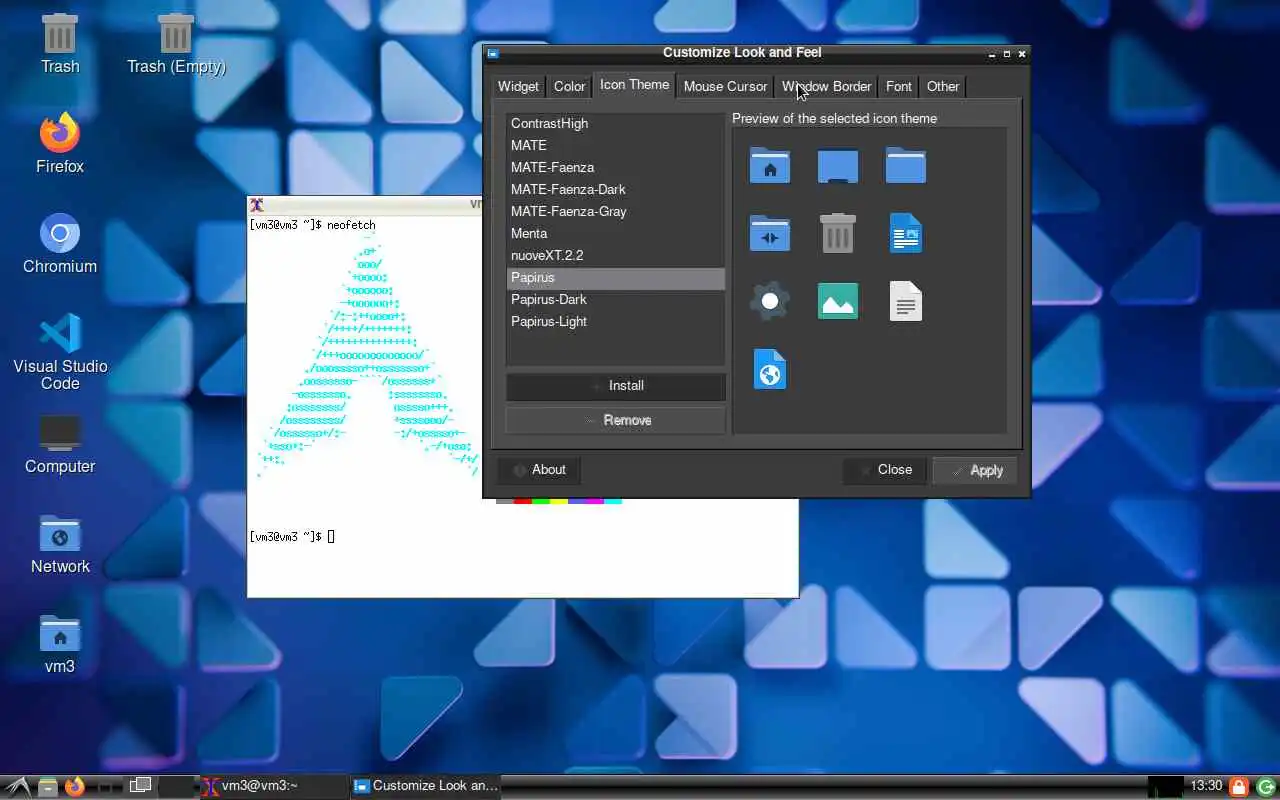Select the Icon Theme tab

[634, 85]
